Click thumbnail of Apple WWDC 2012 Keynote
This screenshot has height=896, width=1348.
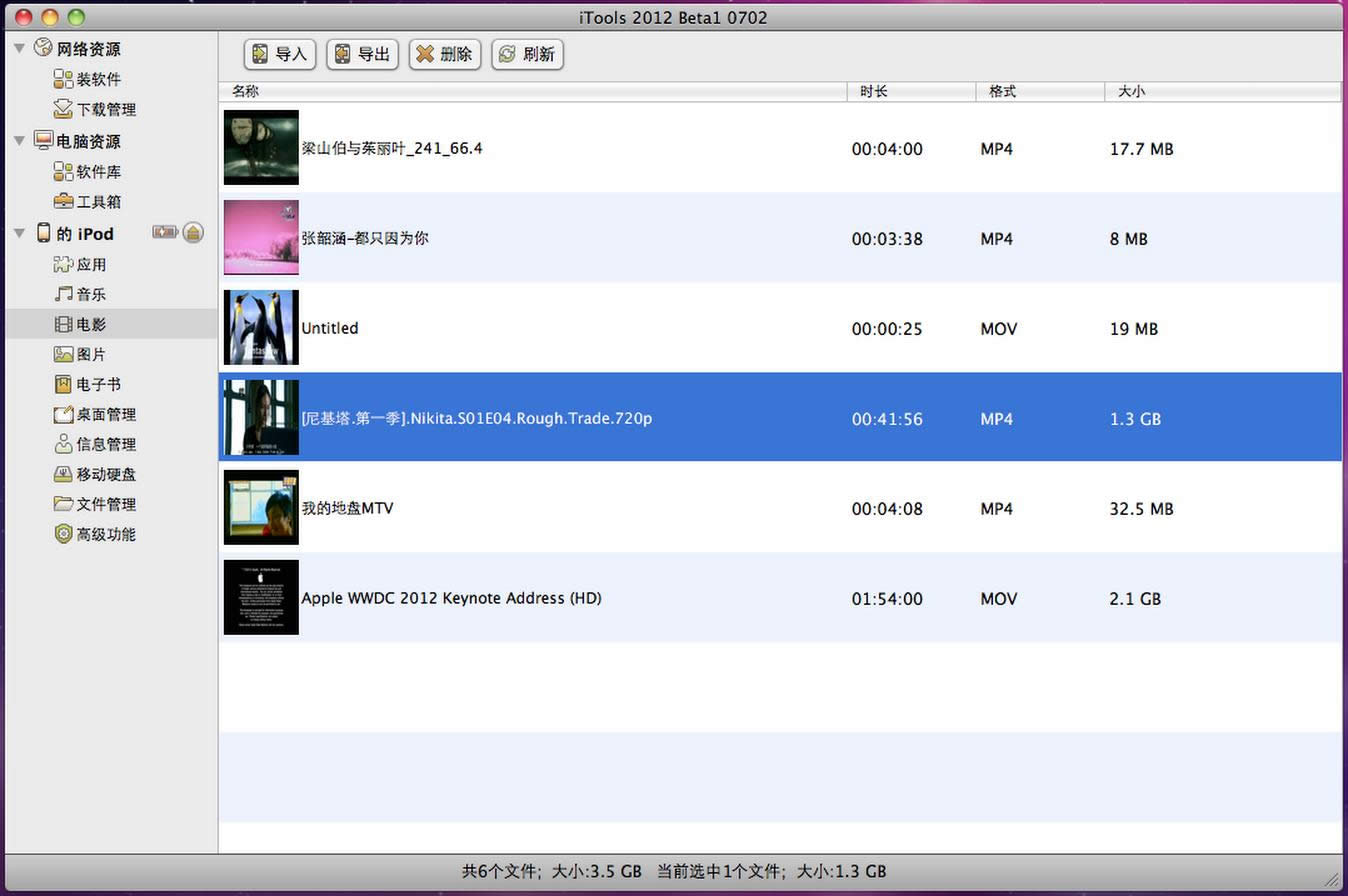coord(261,597)
